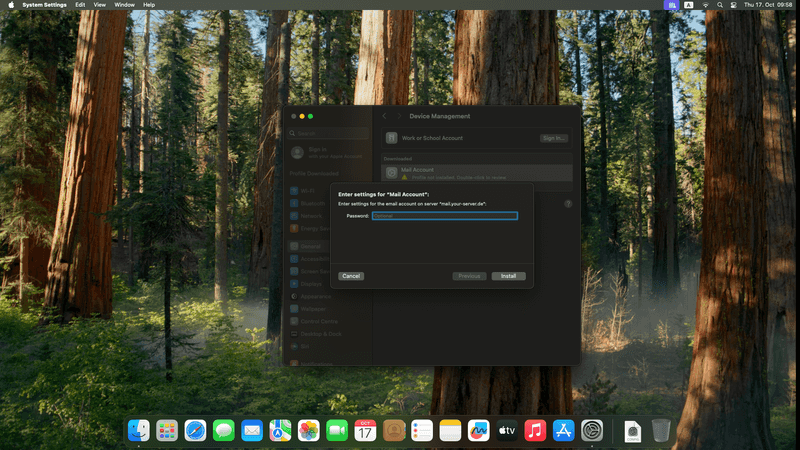Open Finder from the Dock

pos(138,430)
